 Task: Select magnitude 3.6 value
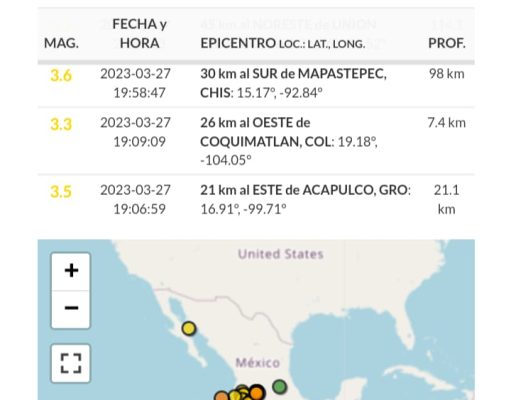tap(61, 75)
